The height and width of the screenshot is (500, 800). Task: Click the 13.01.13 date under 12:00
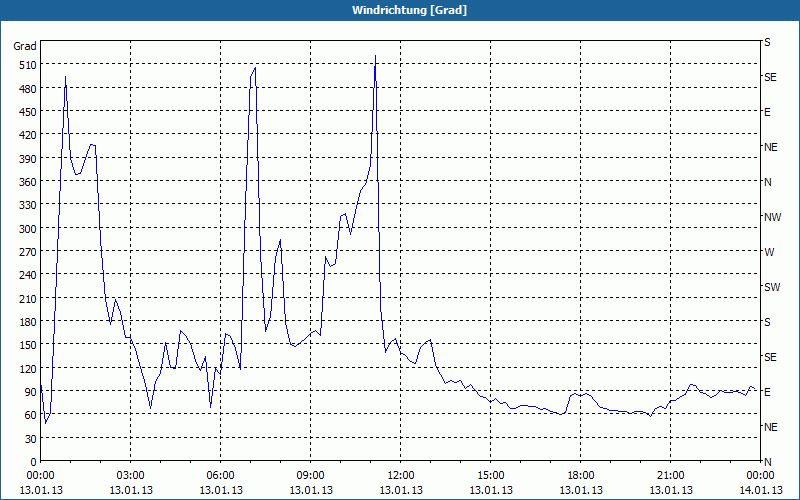[401, 491]
